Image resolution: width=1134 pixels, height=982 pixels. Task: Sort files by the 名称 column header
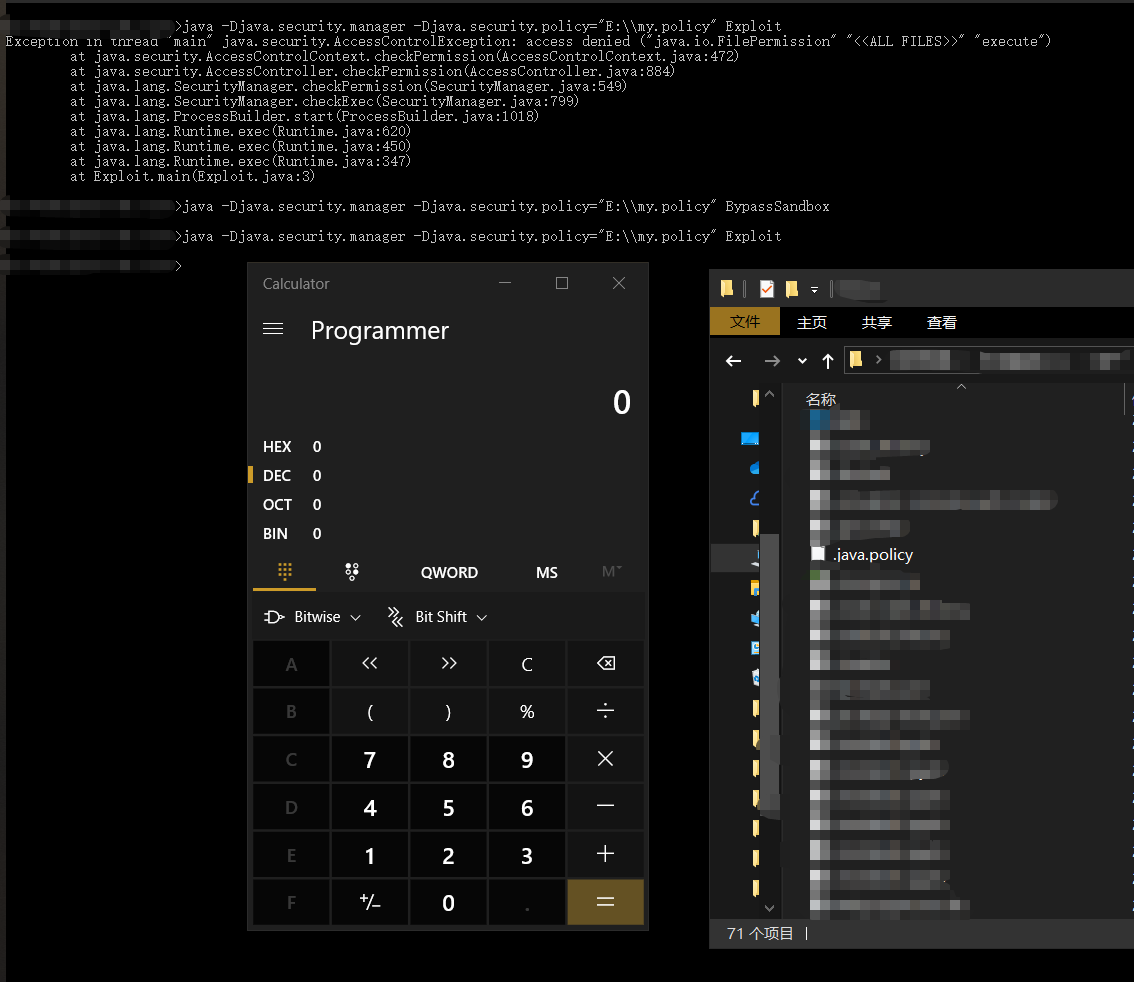[821, 399]
